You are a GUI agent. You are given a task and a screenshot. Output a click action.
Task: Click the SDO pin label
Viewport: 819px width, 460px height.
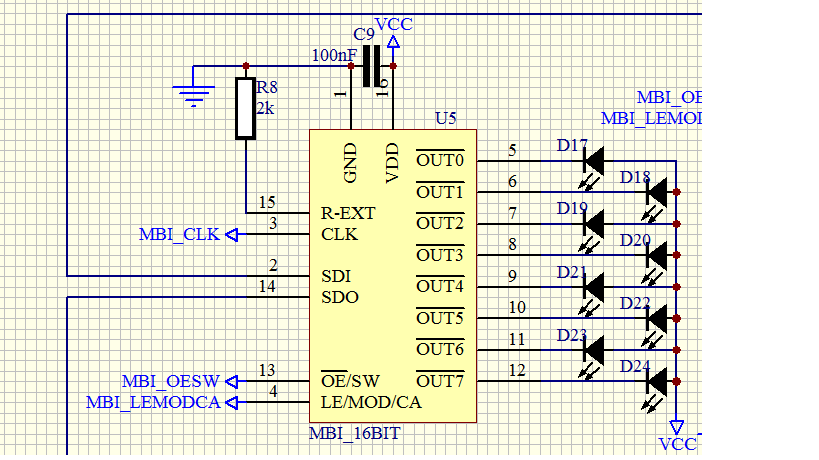tap(340, 297)
